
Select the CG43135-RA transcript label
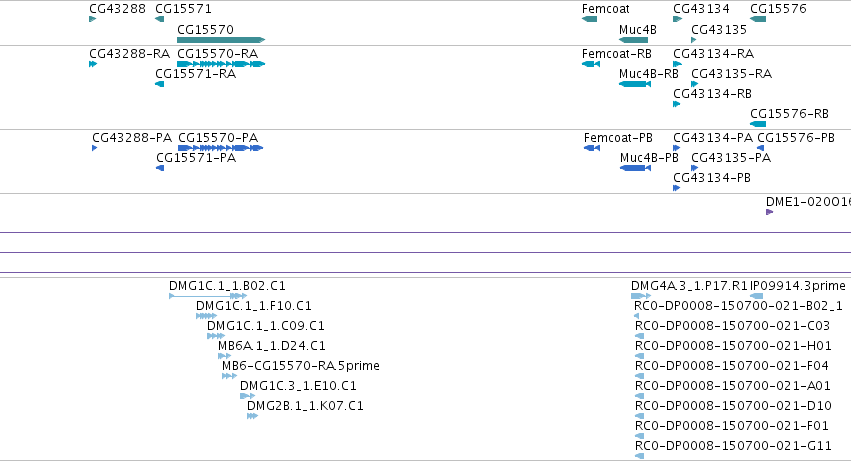coord(732,74)
